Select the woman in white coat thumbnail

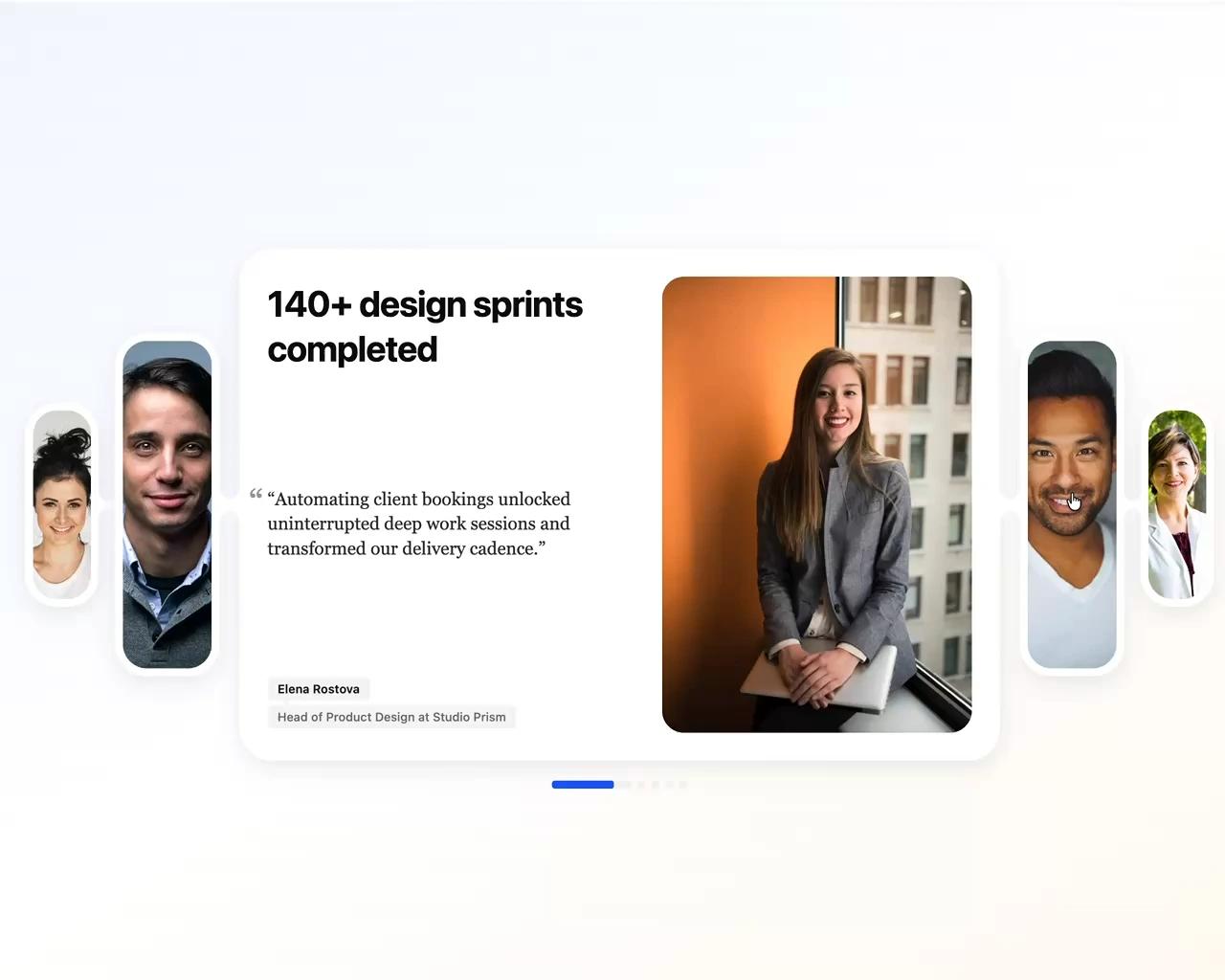coord(1177,504)
